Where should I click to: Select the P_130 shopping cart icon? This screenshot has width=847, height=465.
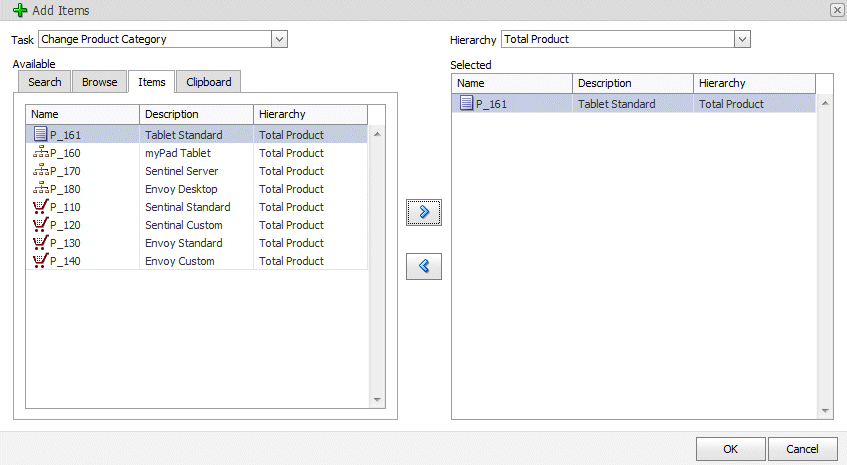pos(40,243)
